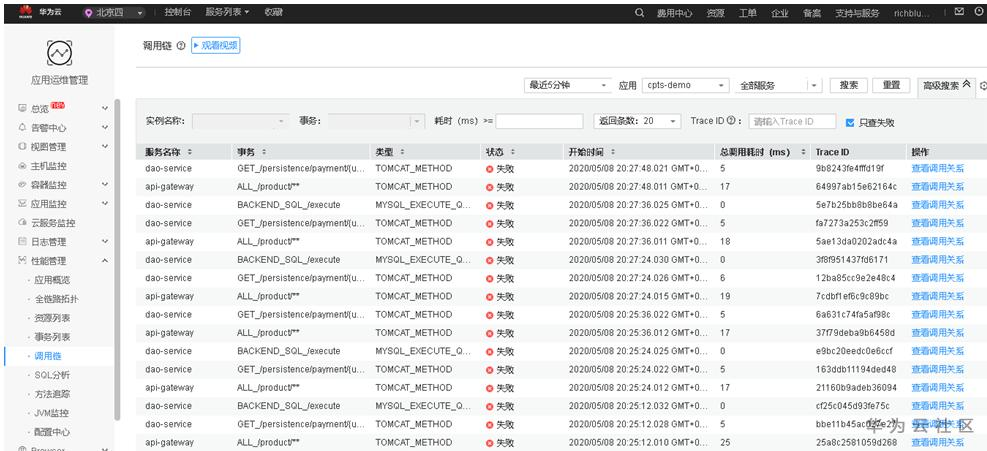Open 应用概览 in the sidebar
This screenshot has height=451, width=987.
52,280
